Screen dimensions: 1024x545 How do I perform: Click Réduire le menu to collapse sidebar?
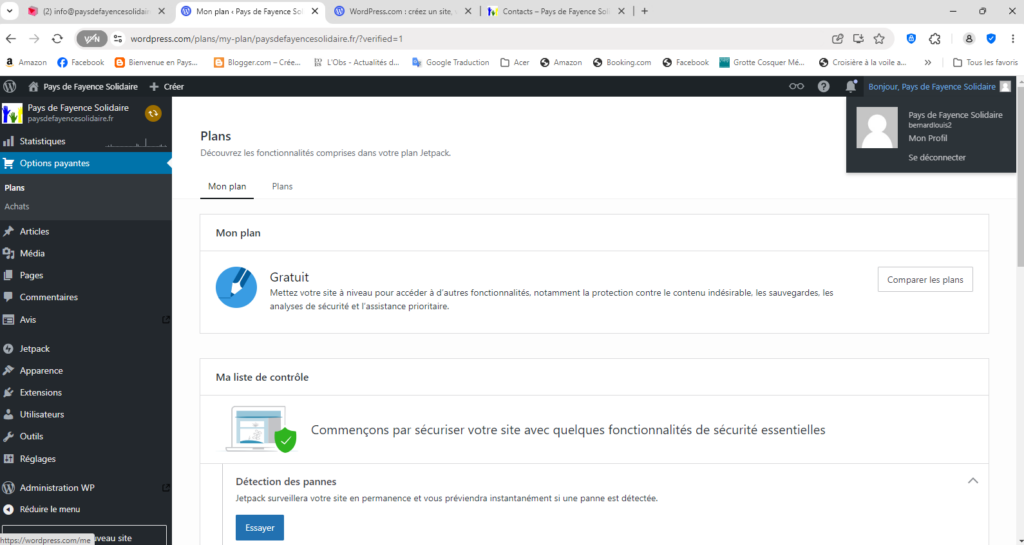tap(49, 509)
